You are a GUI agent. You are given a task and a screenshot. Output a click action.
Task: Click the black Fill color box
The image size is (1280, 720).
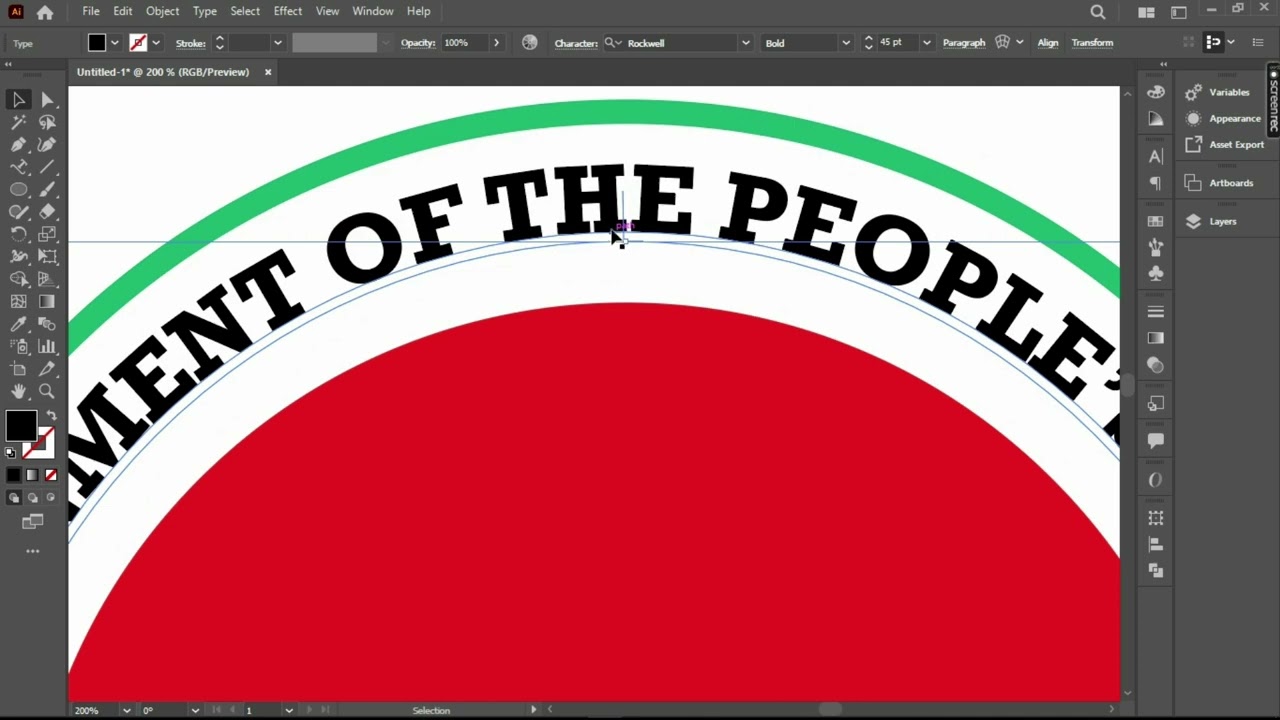click(x=21, y=426)
